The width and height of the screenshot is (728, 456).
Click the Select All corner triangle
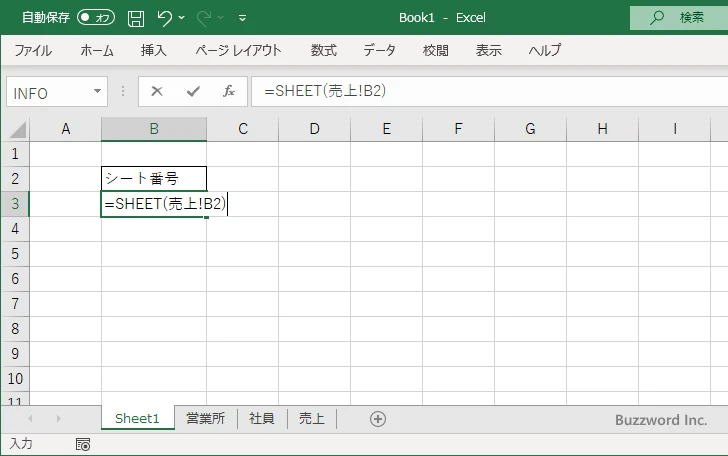[x=17, y=130]
